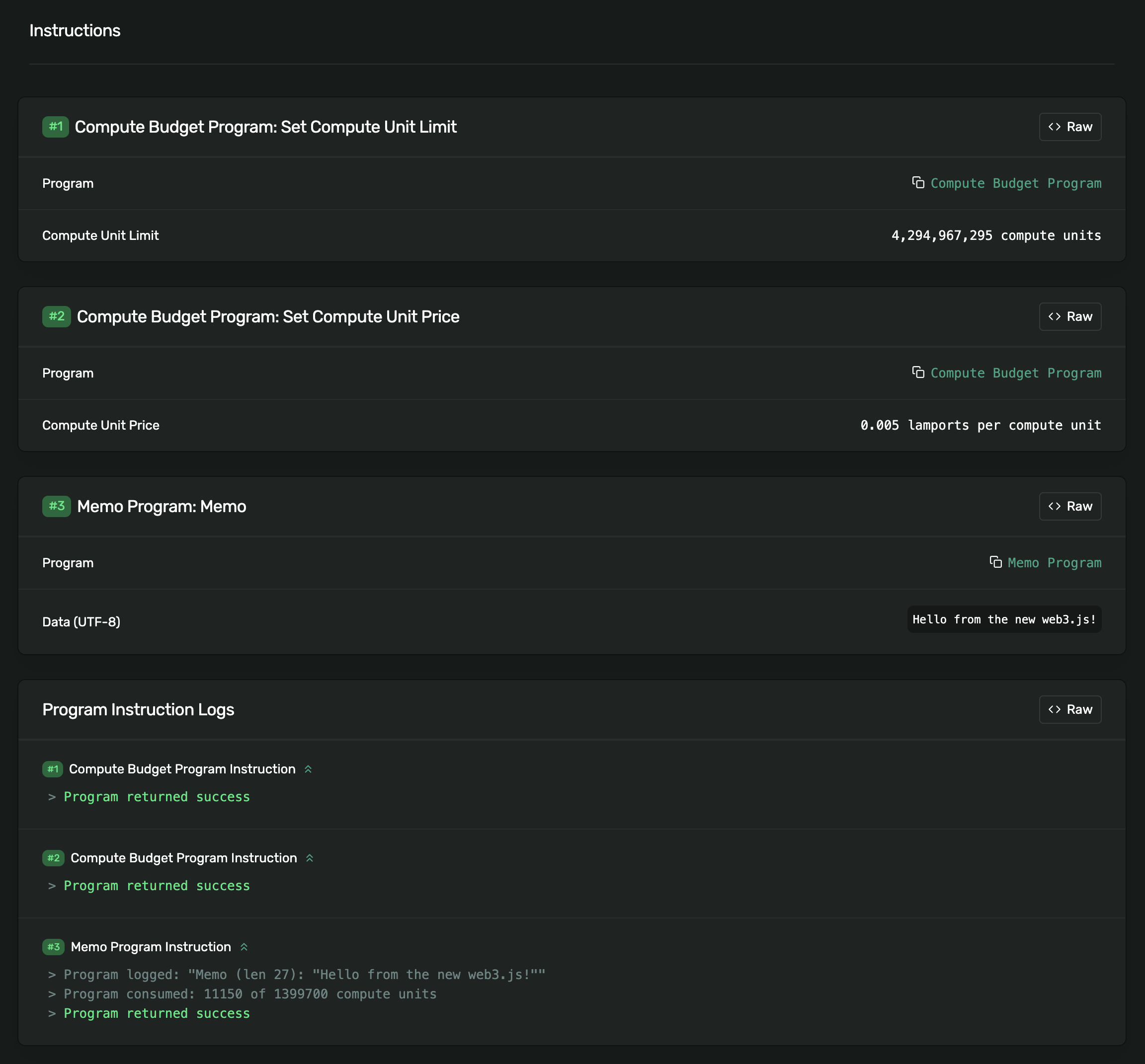Image resolution: width=1145 pixels, height=1064 pixels.
Task: Click the #3 badge on Memo Program header
Action: coord(57,506)
